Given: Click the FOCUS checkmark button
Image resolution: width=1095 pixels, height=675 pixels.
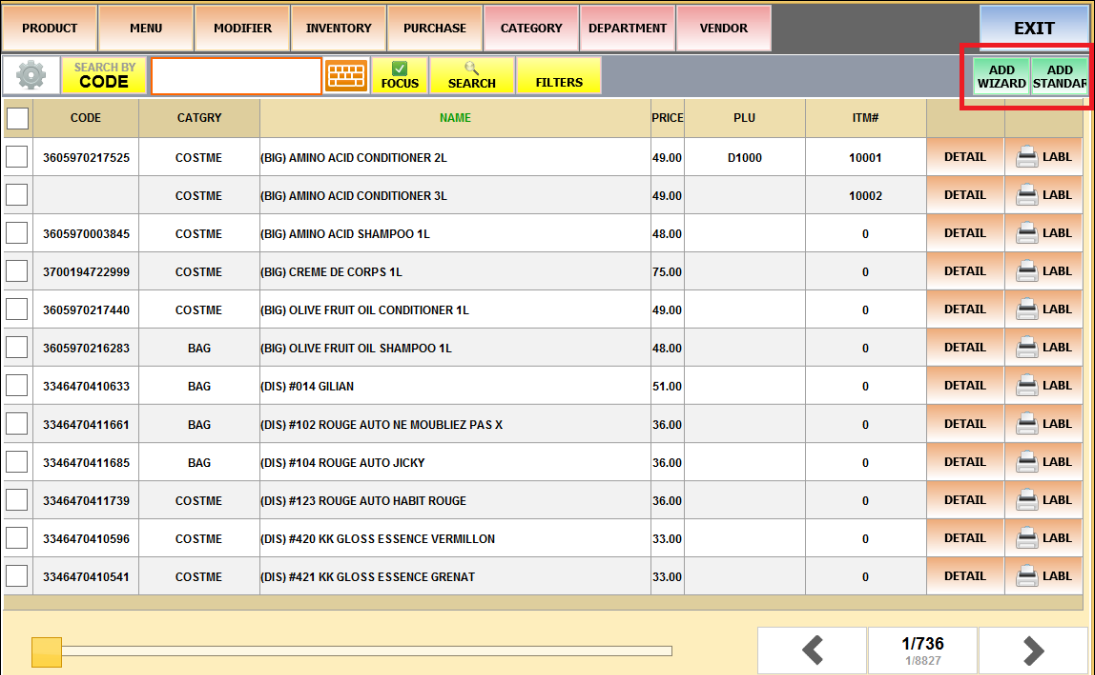Looking at the screenshot, I should coord(400,76).
